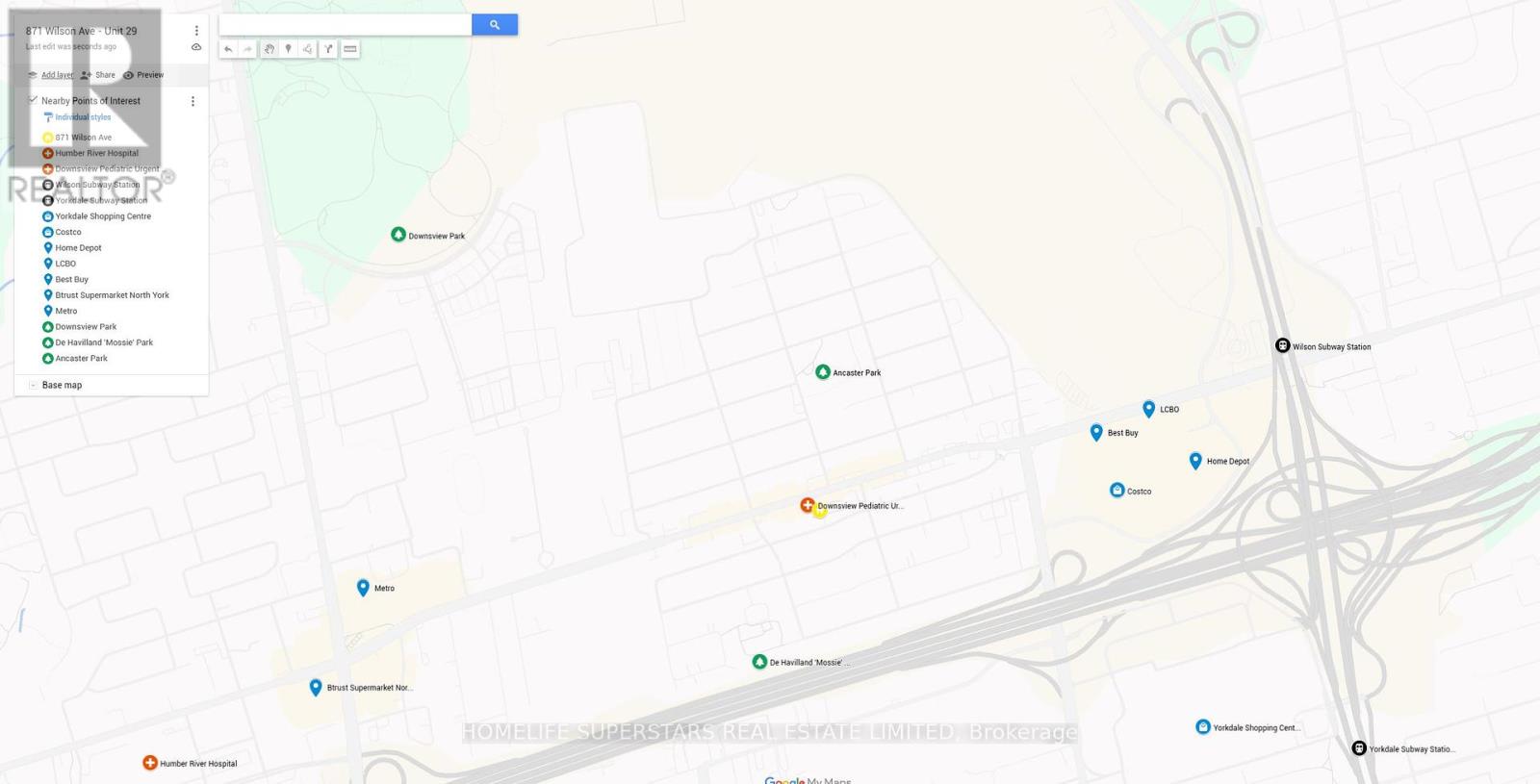
Task: Toggle the Nearby Points of Interest layer checkbox
Action: point(33,100)
